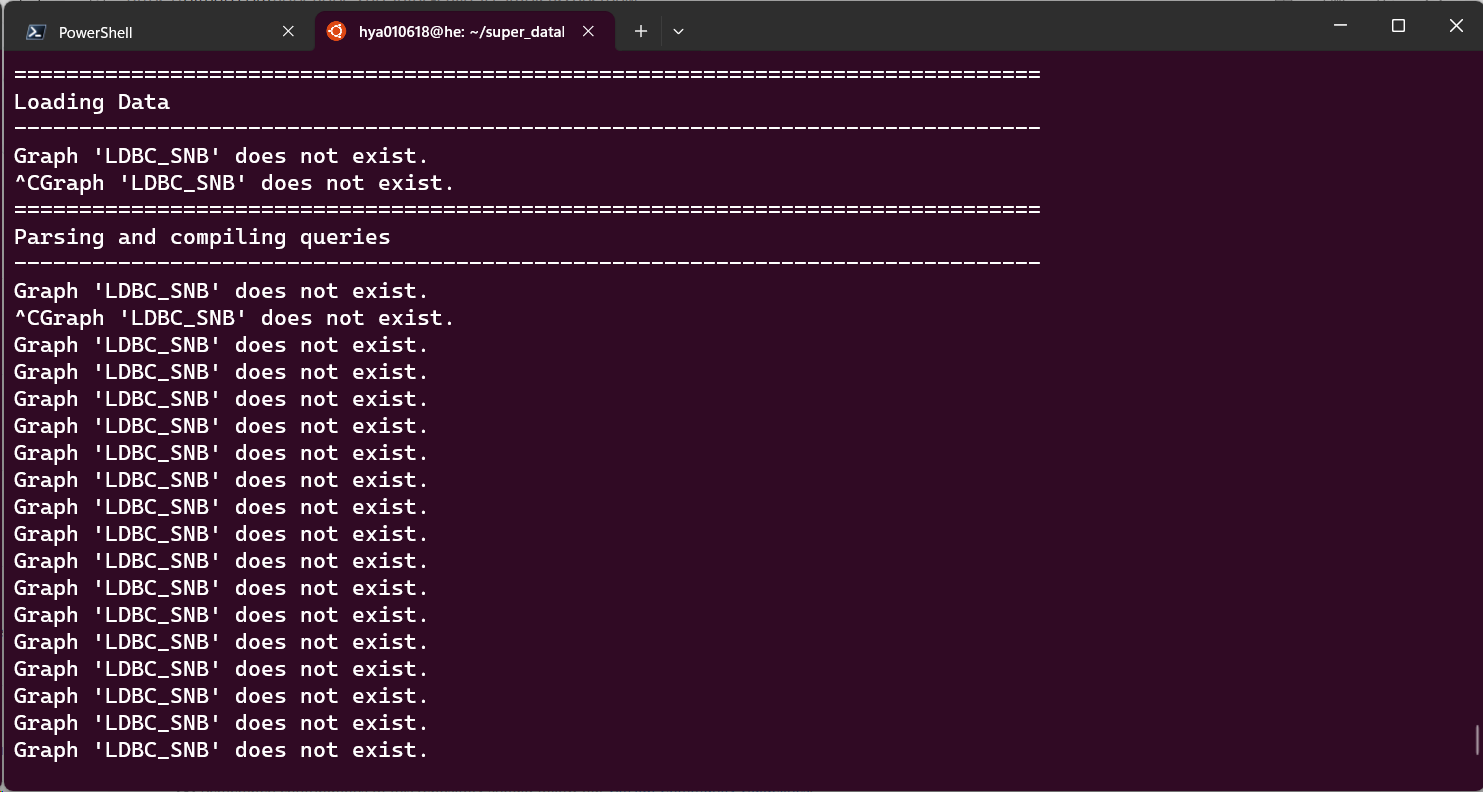This screenshot has width=1483, height=792.
Task: Select the hya010618@he super_datal tab
Action: 450,31
